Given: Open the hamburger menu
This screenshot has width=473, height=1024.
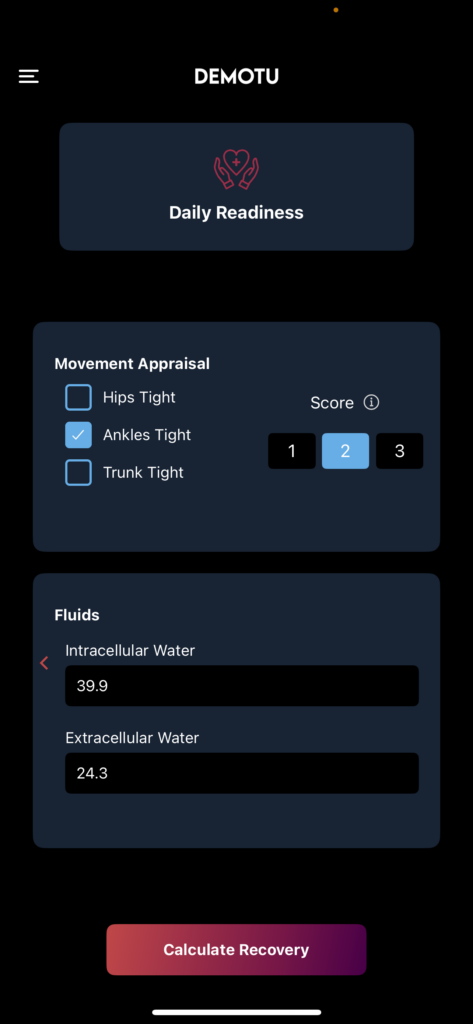Looking at the screenshot, I should tap(29, 77).
